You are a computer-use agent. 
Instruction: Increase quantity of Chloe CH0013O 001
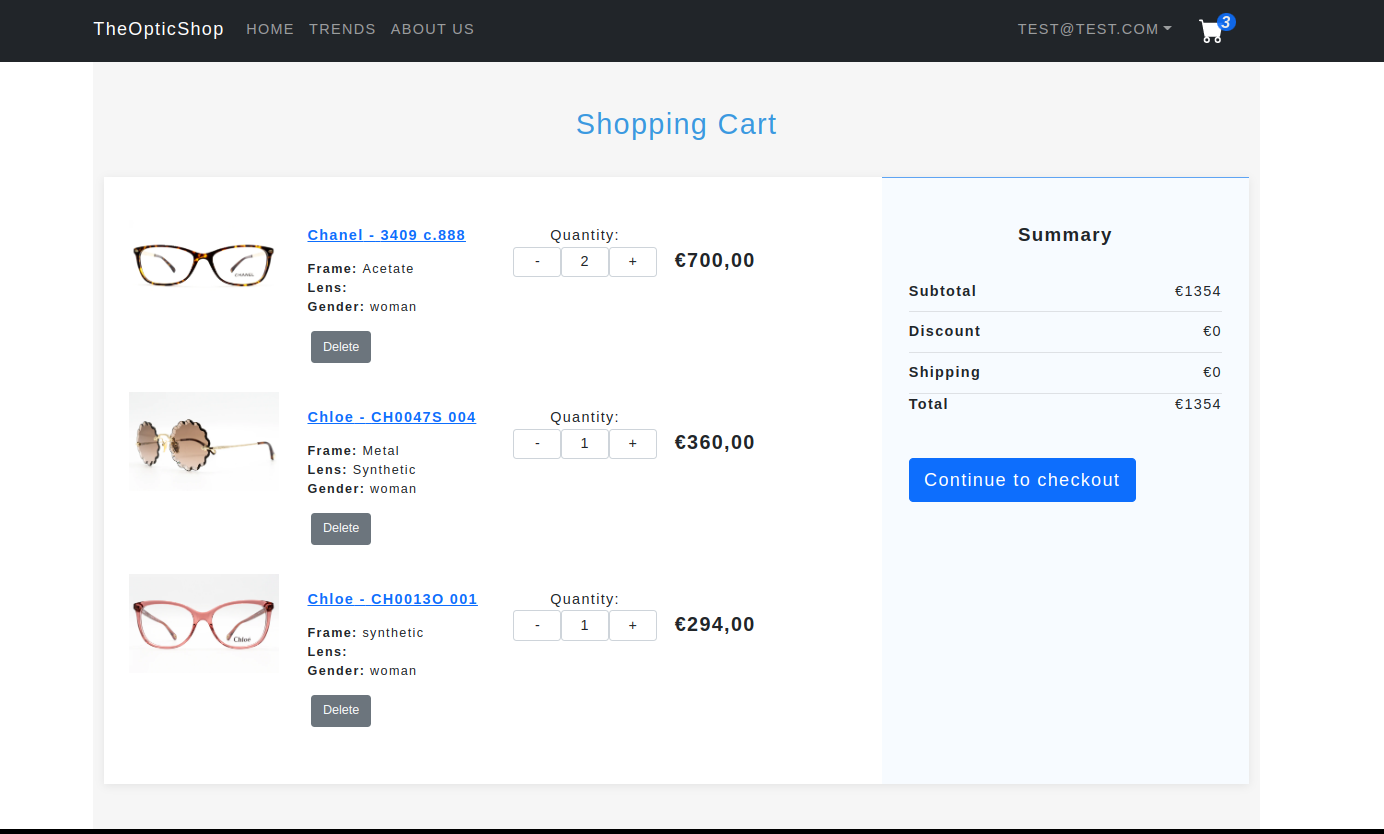[x=633, y=625]
